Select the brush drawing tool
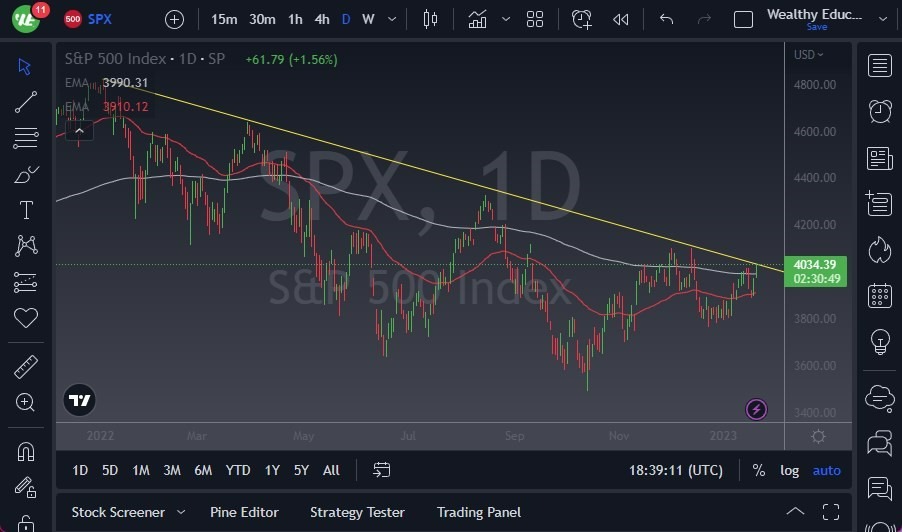The height and width of the screenshot is (532, 902). pos(25,174)
